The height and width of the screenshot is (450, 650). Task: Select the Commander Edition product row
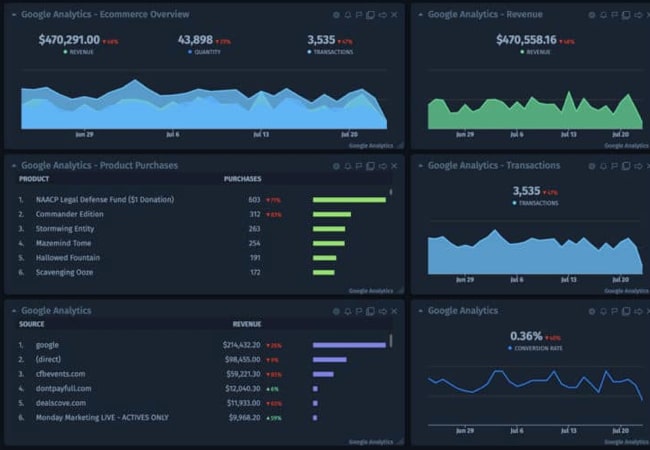(x=70, y=214)
